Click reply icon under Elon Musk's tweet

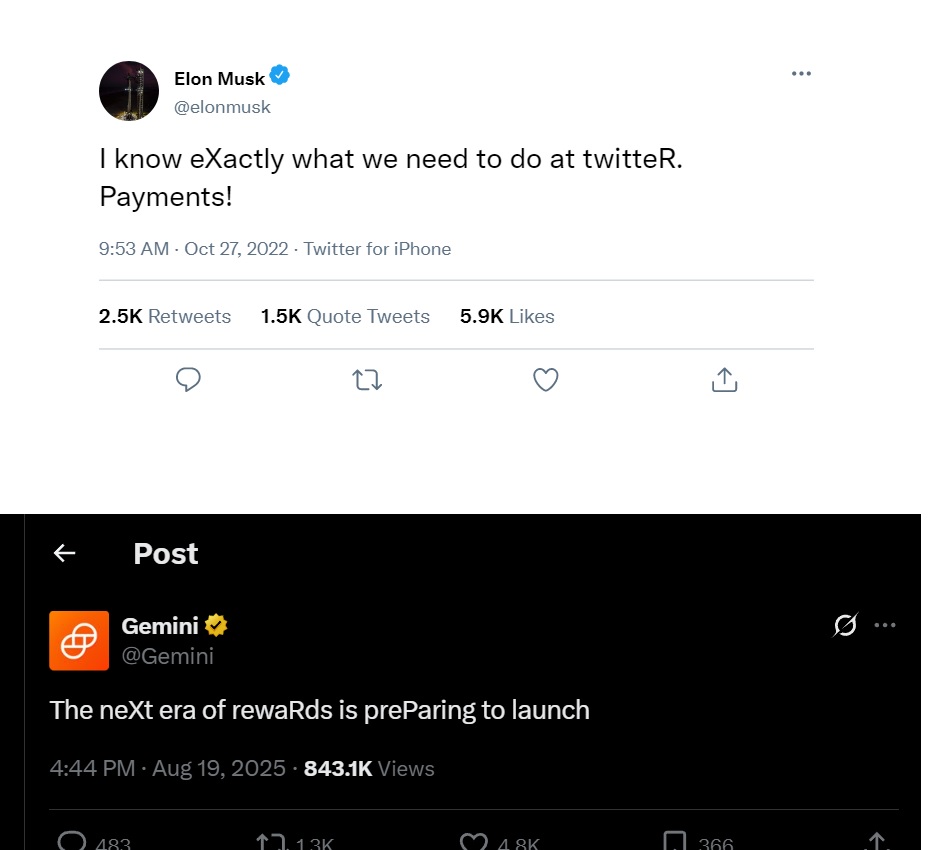(x=188, y=380)
